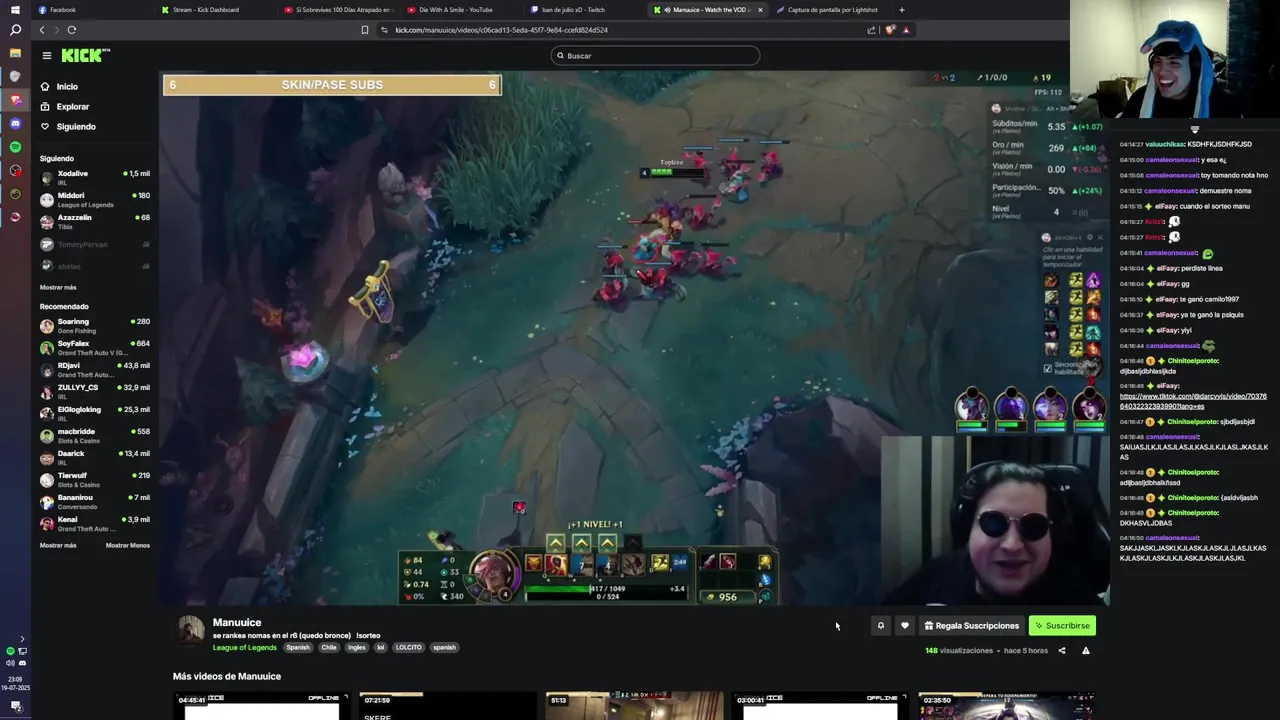Image resolution: width=1280 pixels, height=720 pixels.
Task: Expand followed channels with Mostrar más
Action: coord(58,287)
